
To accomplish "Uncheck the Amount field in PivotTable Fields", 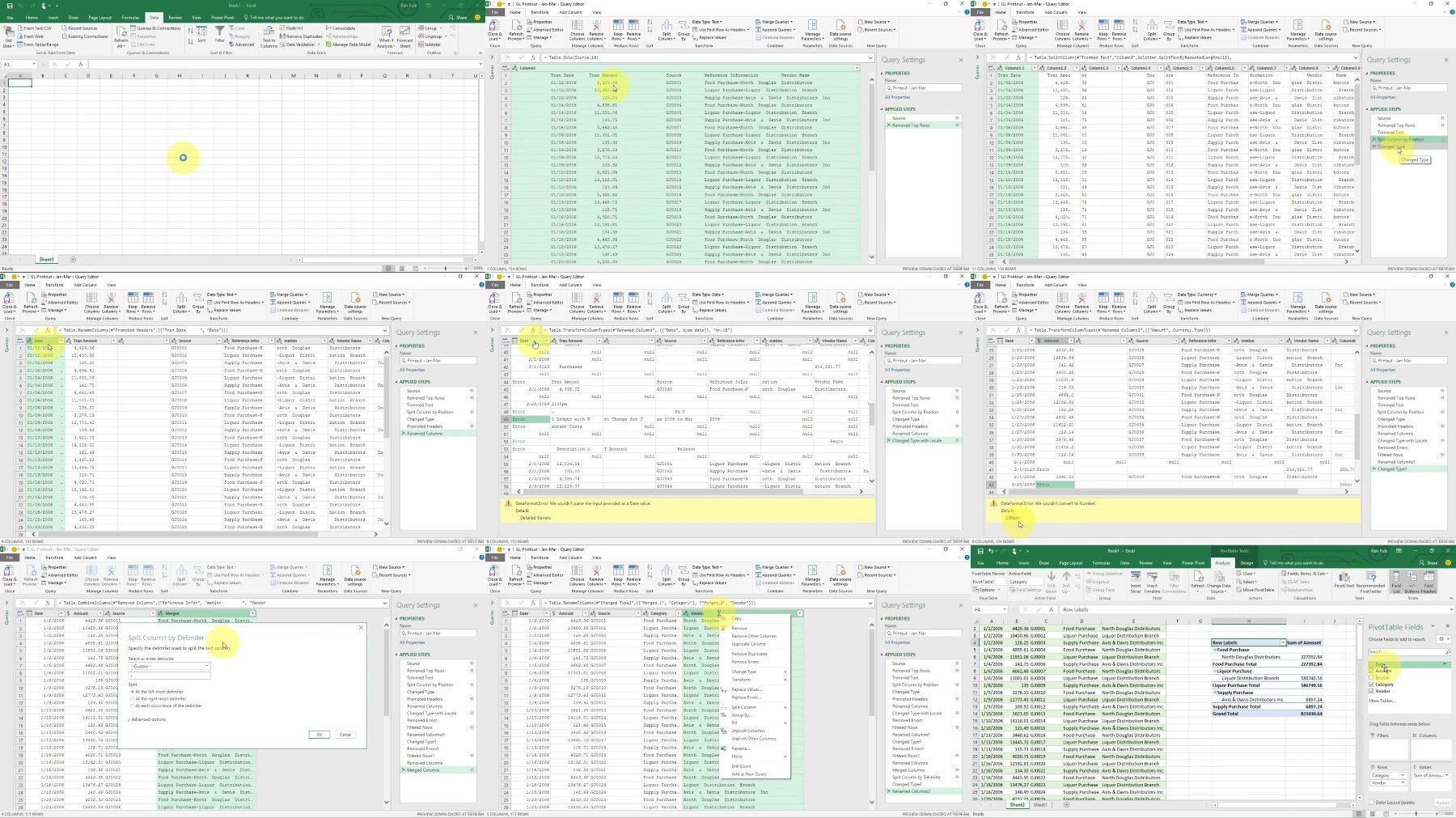I will point(1371,671).
